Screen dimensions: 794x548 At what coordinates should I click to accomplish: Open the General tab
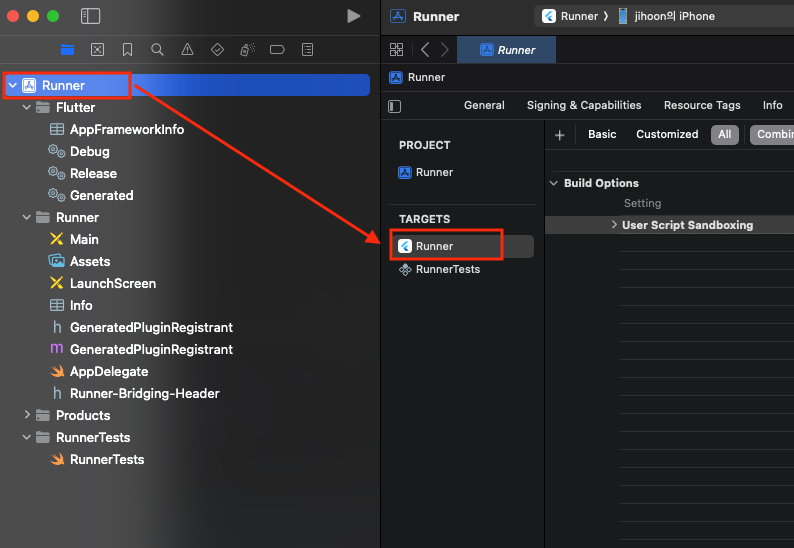coord(484,105)
